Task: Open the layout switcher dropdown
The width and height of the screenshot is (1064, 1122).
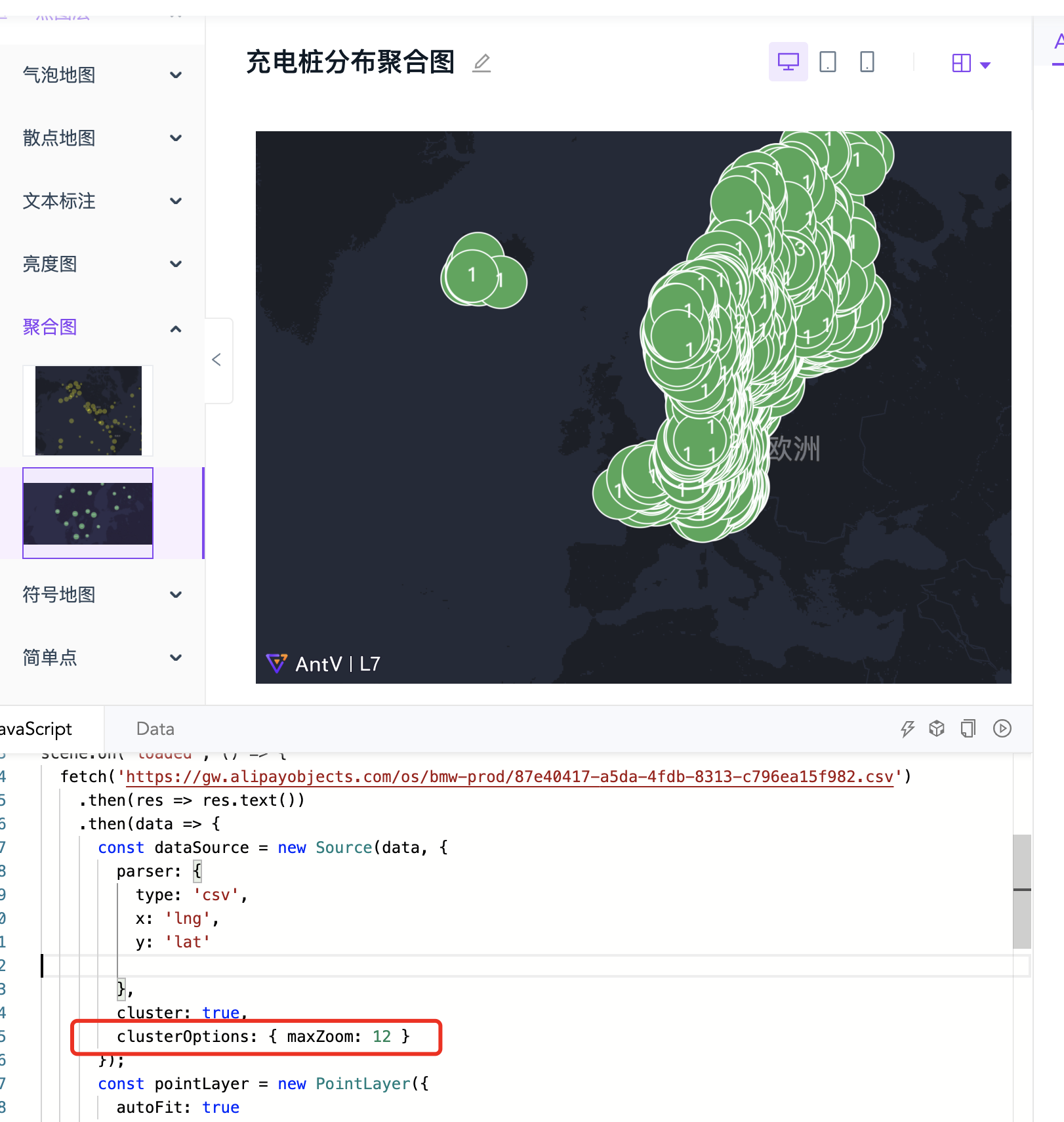Action: pos(970,64)
